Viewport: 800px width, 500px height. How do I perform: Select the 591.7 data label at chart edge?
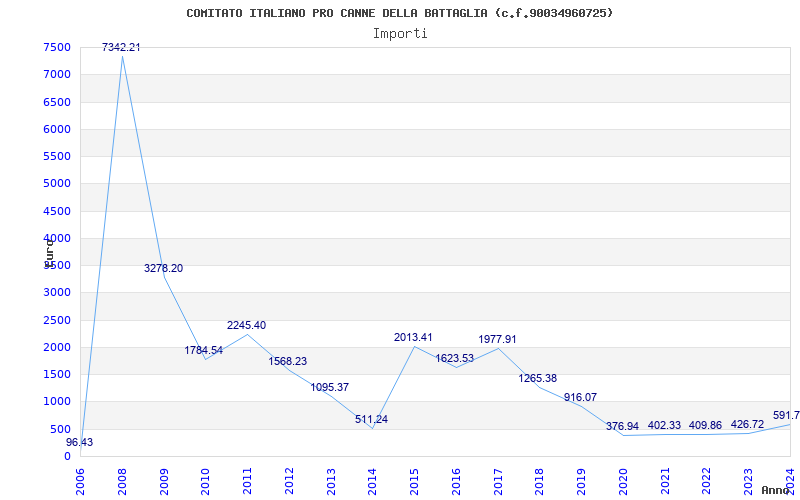pyautogui.click(x=786, y=415)
